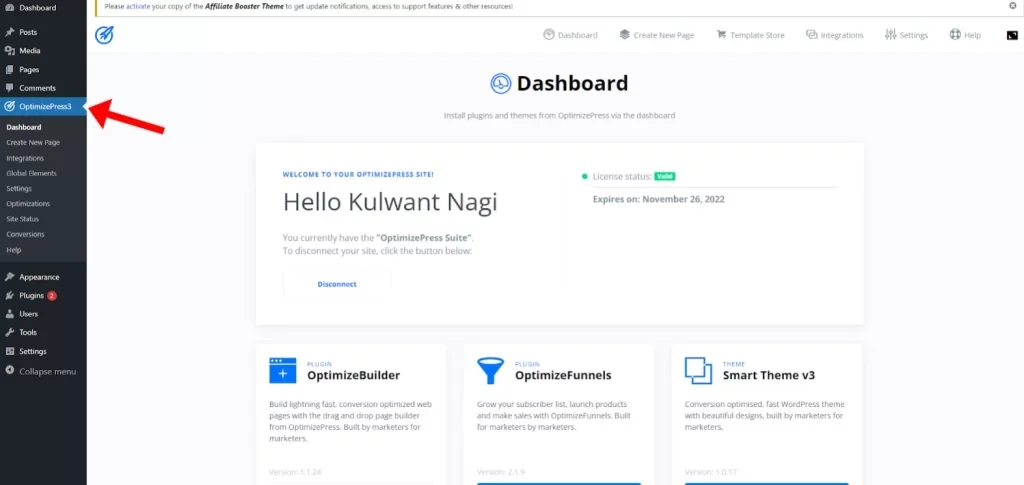Click the activate link in the notice
Screen dimensions: 1024x485
[137, 6]
